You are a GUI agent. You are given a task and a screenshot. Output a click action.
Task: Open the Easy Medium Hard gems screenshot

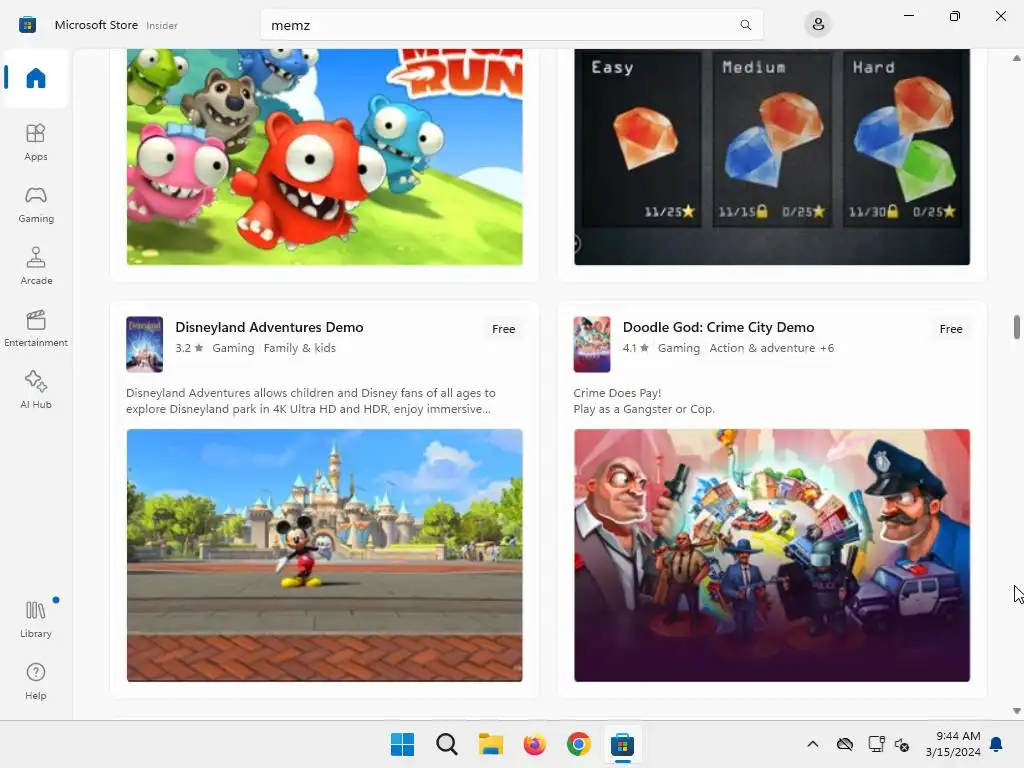click(x=772, y=157)
